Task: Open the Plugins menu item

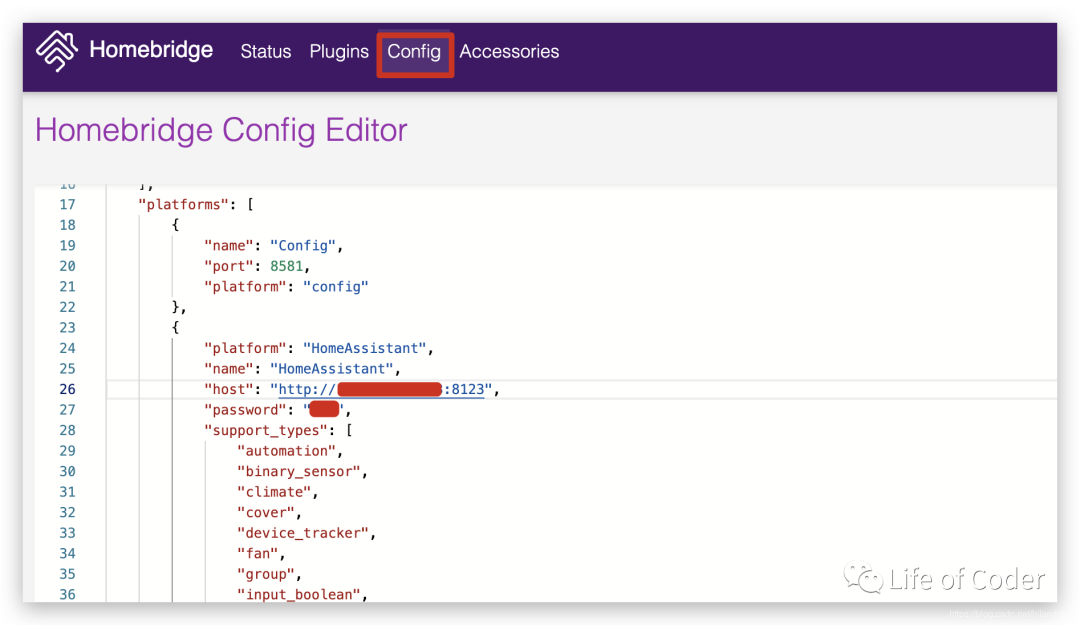Action: click(x=339, y=52)
